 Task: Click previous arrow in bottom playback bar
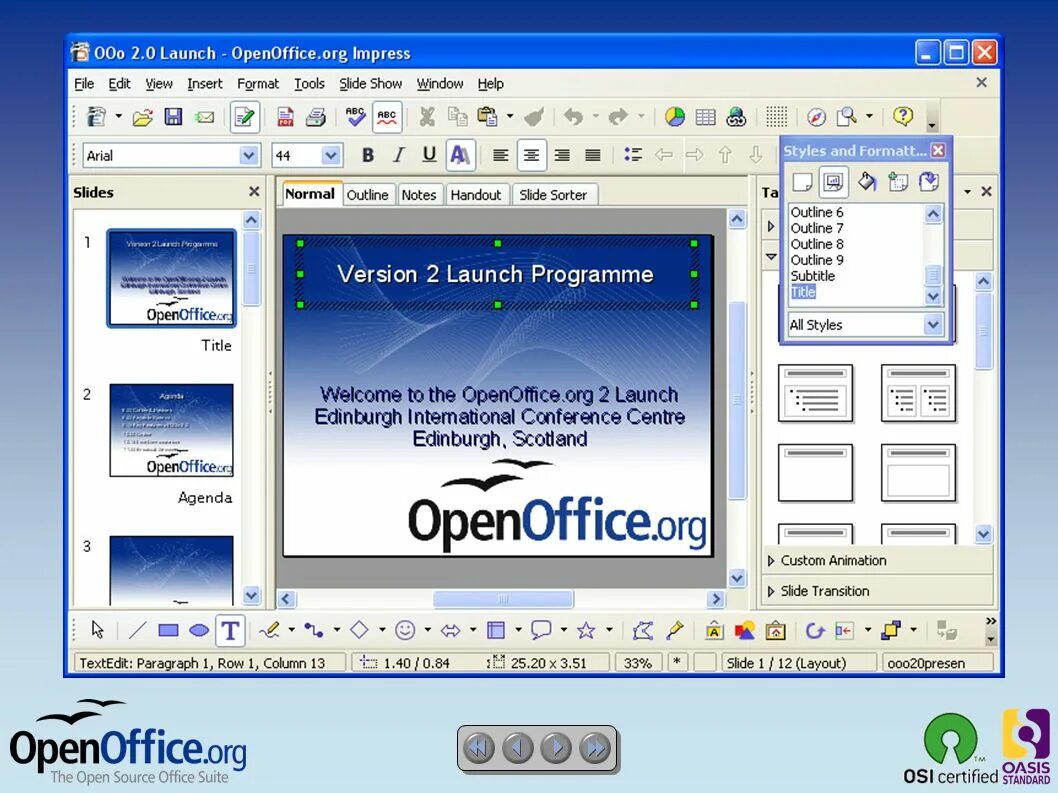click(x=518, y=748)
